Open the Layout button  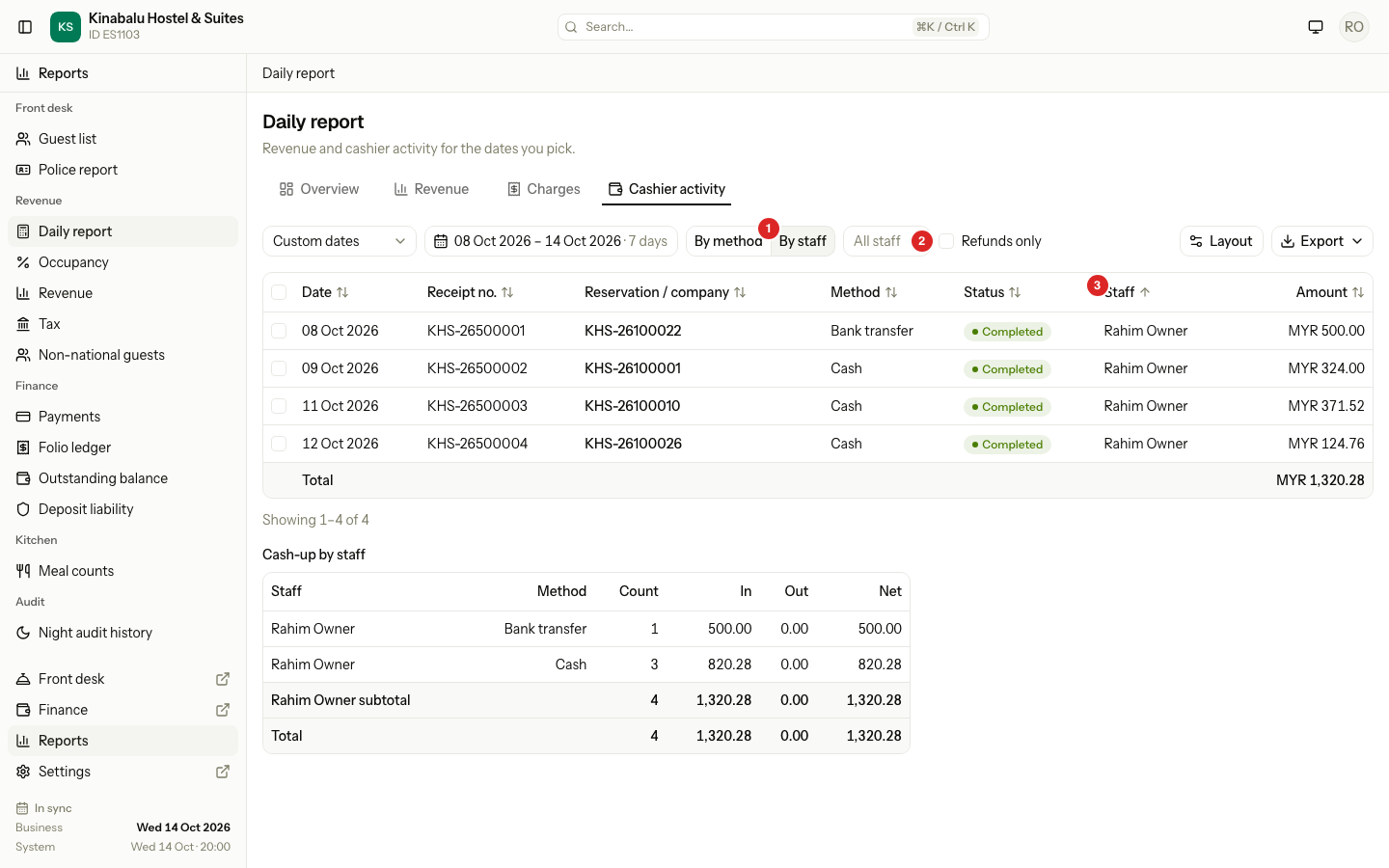click(x=1221, y=241)
